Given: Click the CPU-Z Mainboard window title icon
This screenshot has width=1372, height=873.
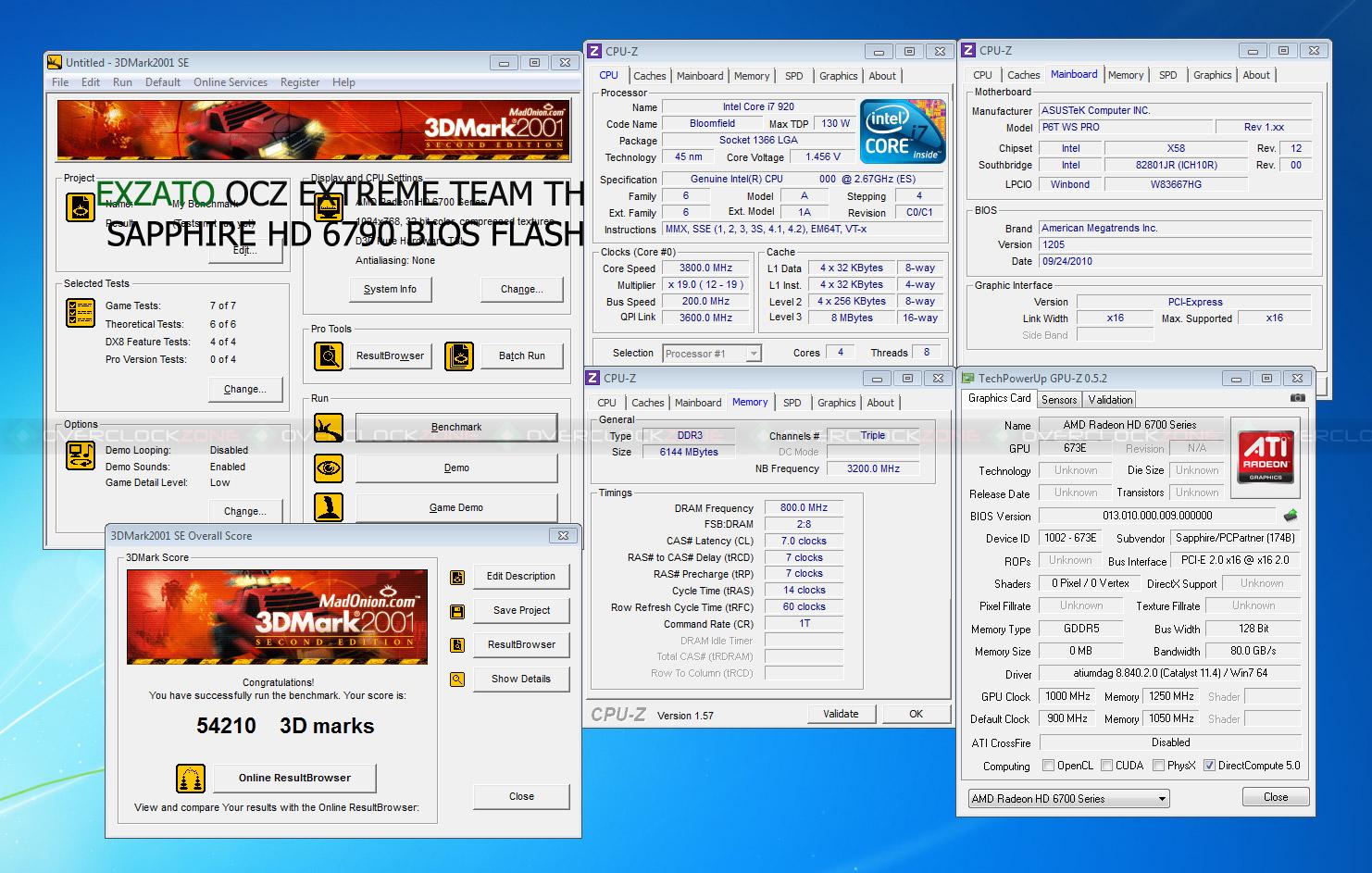Looking at the screenshot, I should [968, 51].
